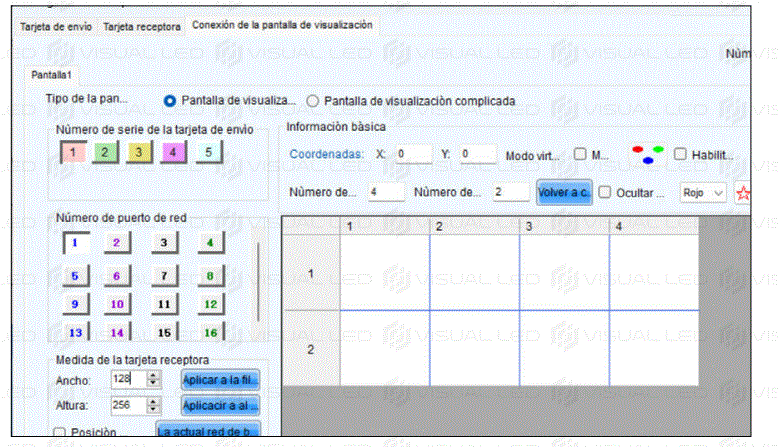This screenshot has width=779, height=447.
Task: Choose network port 8
Action: click(x=211, y=276)
